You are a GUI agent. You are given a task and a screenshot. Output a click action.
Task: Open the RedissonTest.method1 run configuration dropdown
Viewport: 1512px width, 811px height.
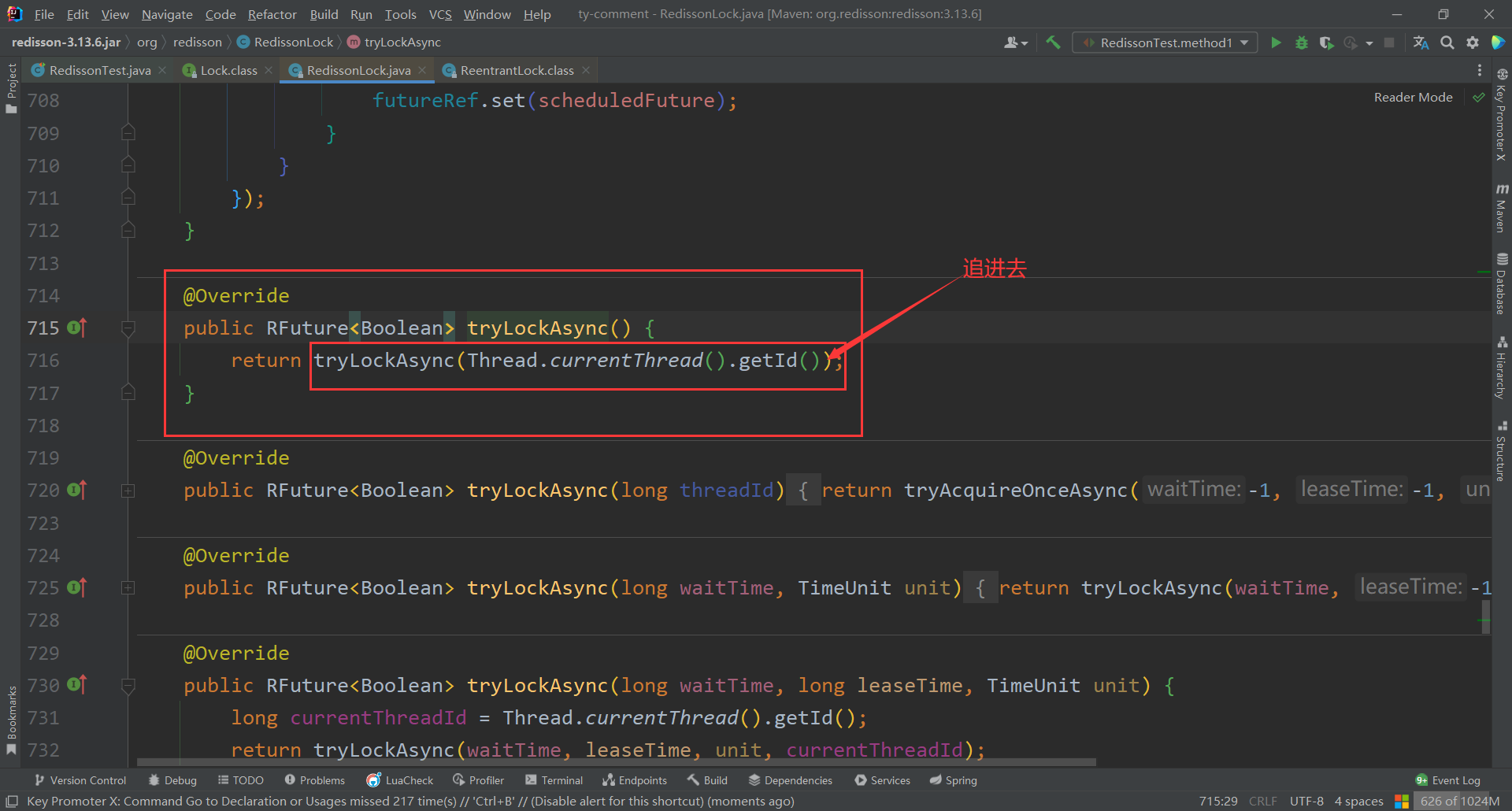1165,43
